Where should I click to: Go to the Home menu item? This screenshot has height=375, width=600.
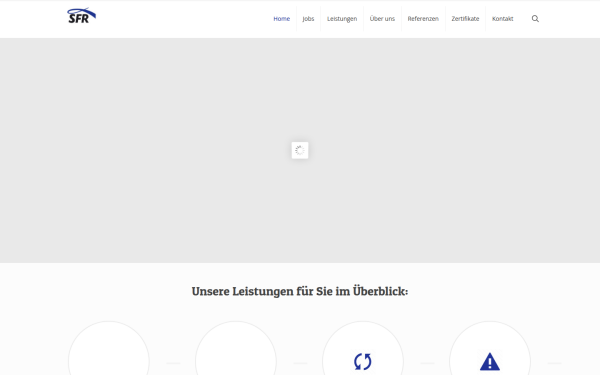click(x=282, y=19)
